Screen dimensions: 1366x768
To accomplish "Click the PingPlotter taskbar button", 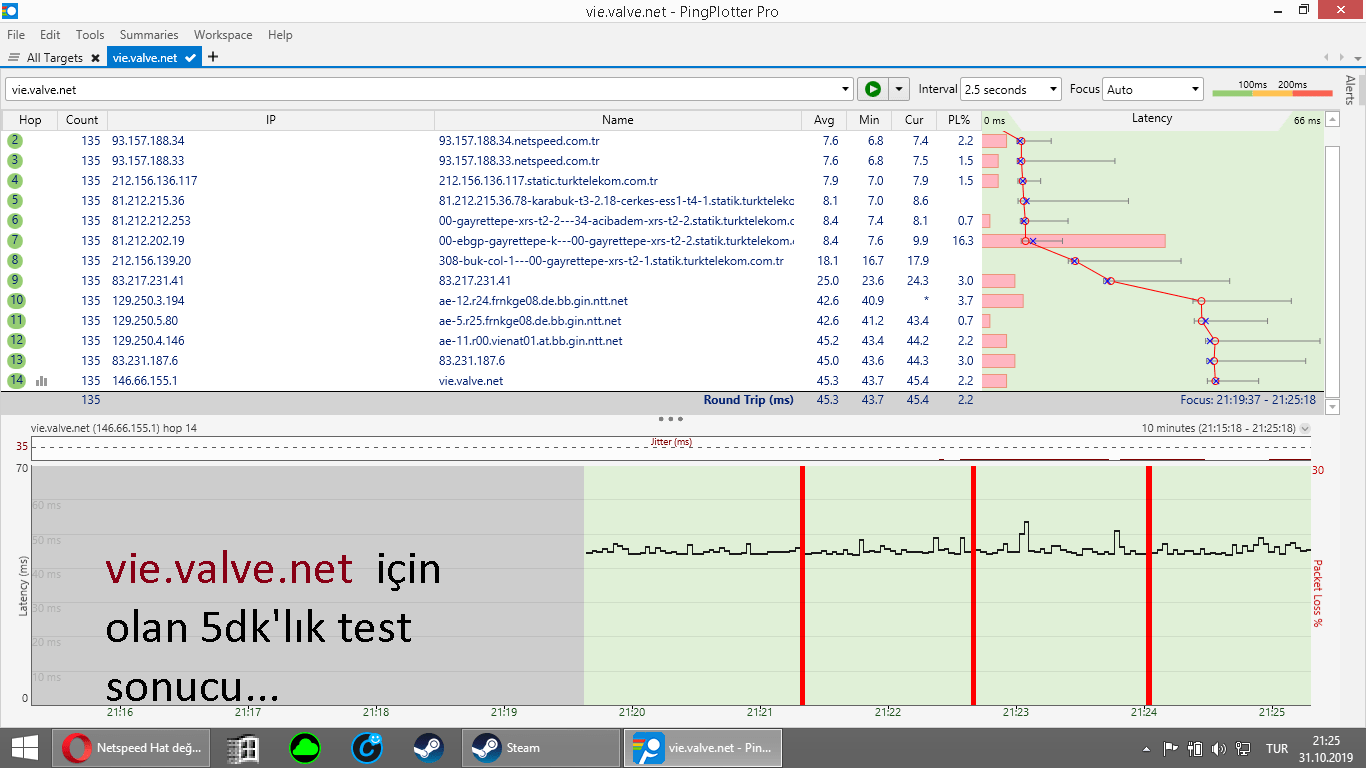I will (703, 747).
